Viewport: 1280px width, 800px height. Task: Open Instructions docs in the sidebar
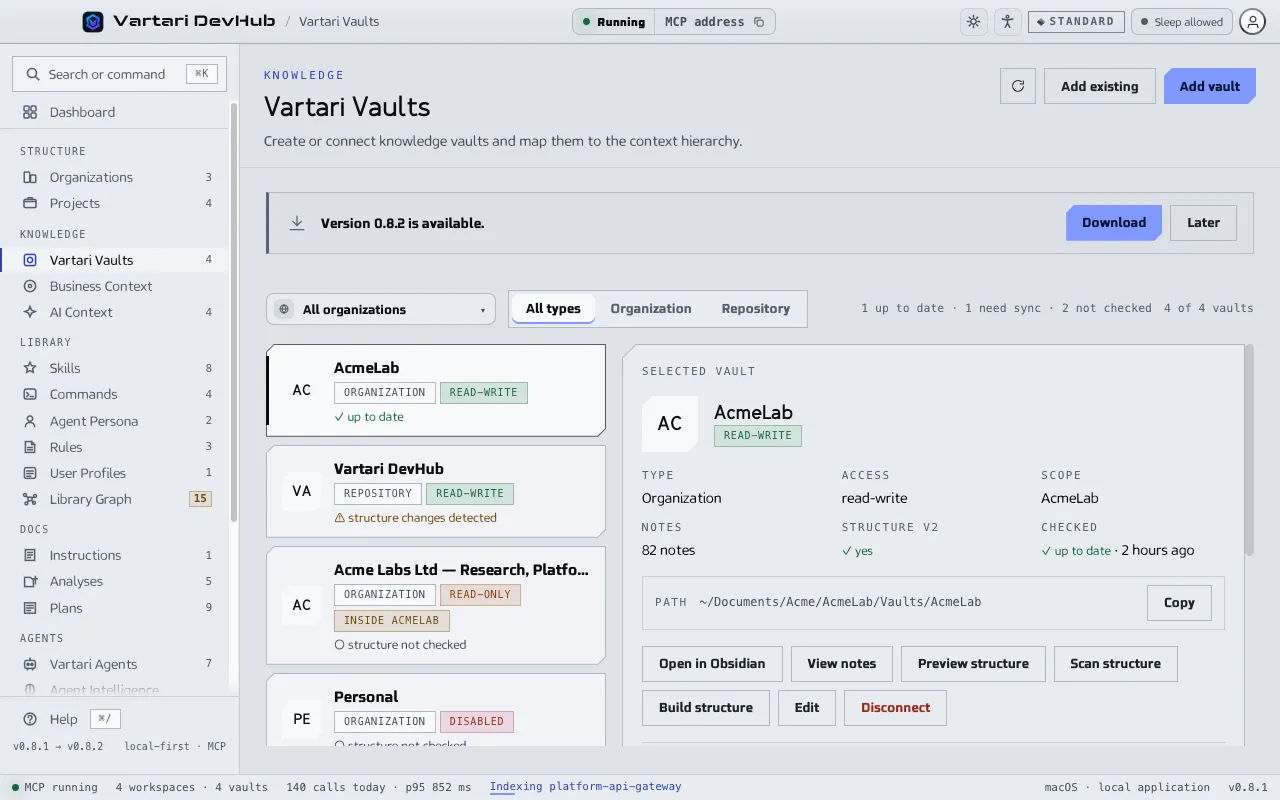coord(115,555)
